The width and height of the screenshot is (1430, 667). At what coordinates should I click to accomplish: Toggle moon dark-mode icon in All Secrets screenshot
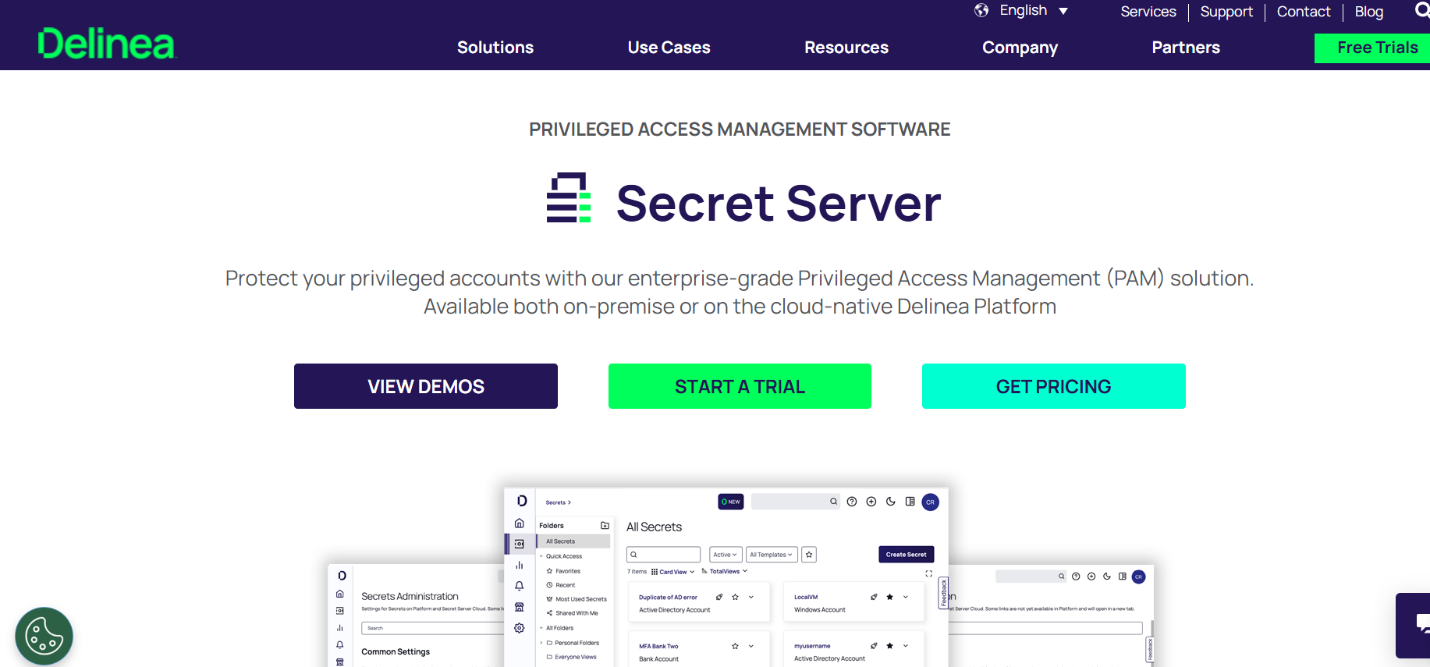(x=890, y=502)
